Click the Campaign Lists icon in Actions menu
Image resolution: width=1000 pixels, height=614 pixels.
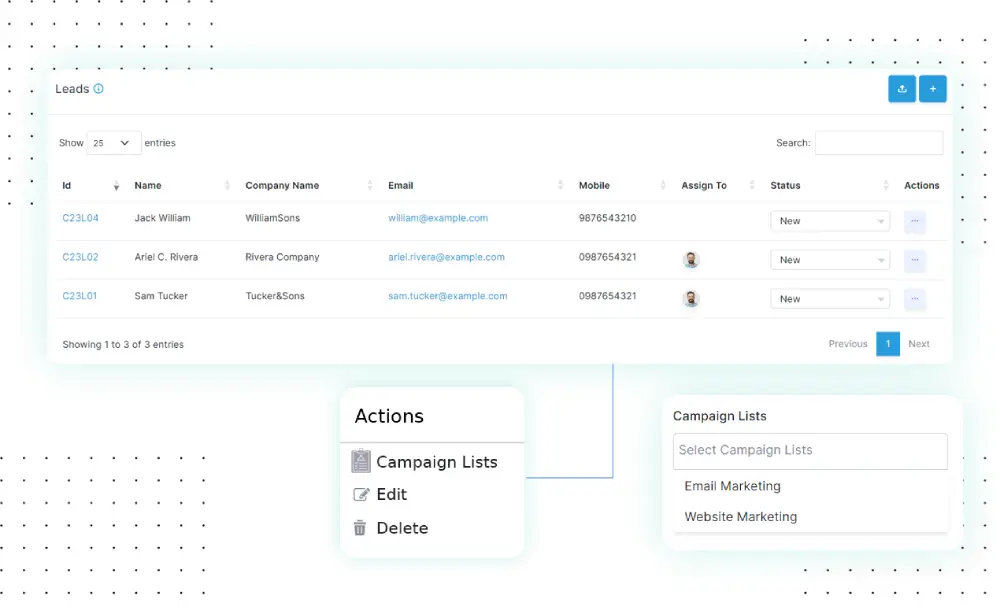pyautogui.click(x=360, y=461)
